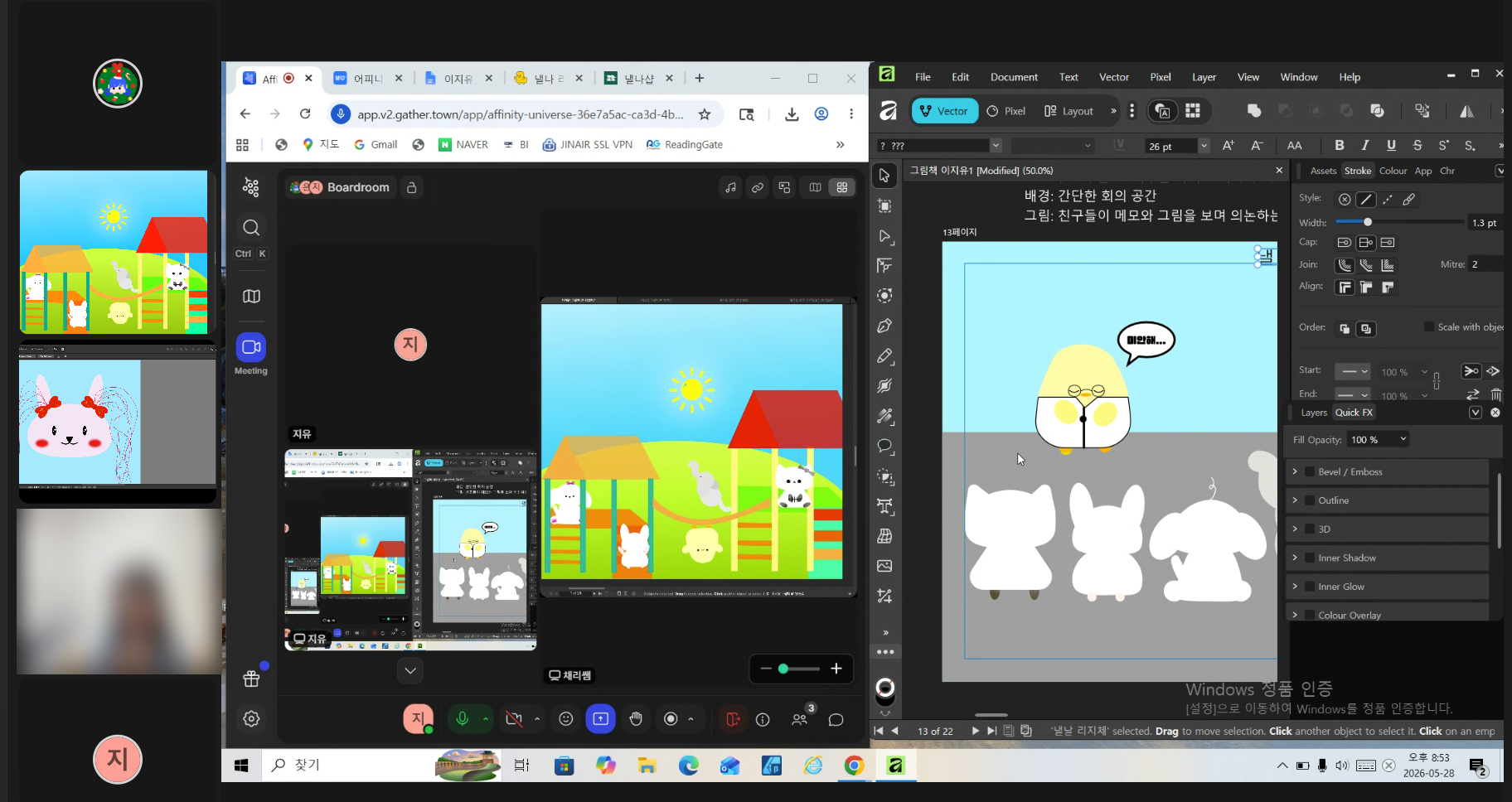Select the Move tool in Affinity toolbar

884,176
